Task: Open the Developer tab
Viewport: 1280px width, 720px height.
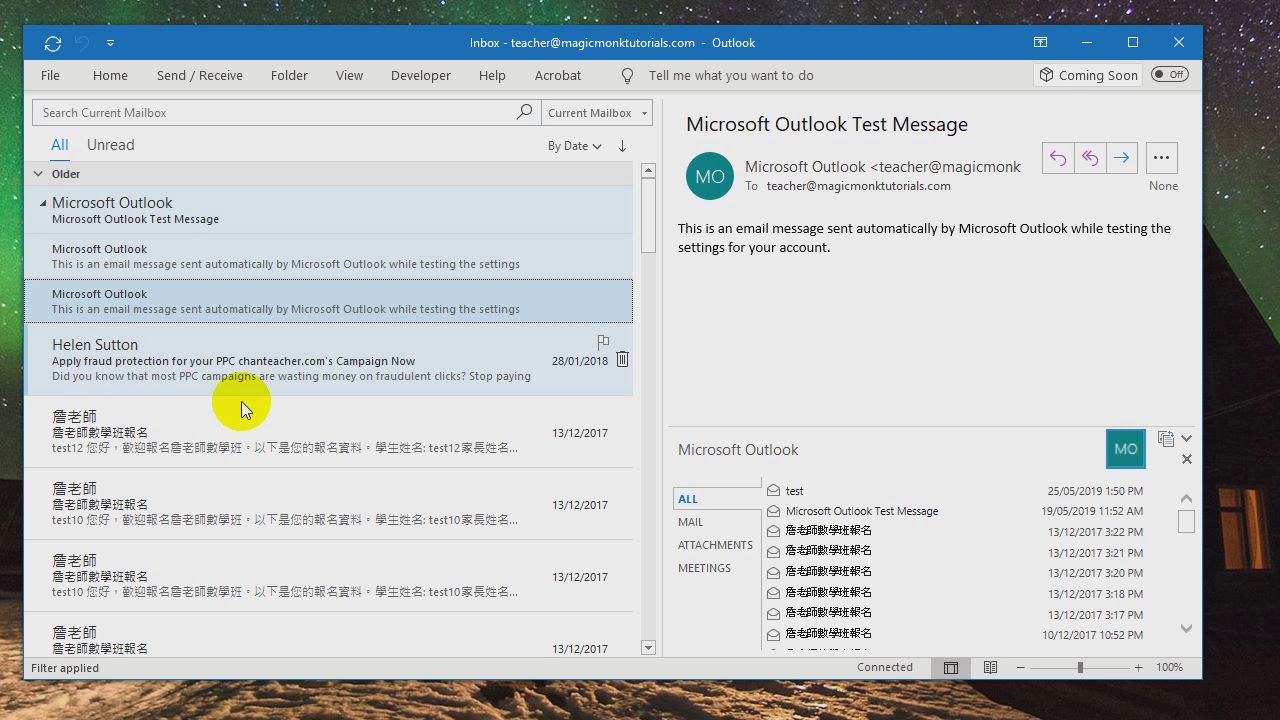Action: point(420,75)
